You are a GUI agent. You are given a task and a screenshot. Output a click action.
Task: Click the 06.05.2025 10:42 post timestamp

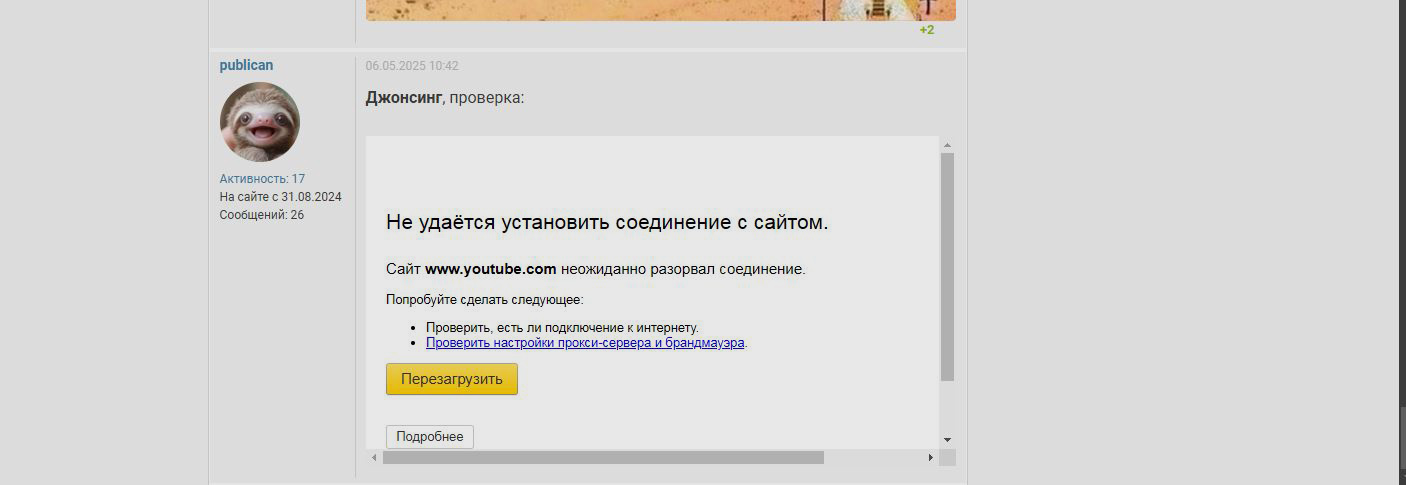point(412,66)
